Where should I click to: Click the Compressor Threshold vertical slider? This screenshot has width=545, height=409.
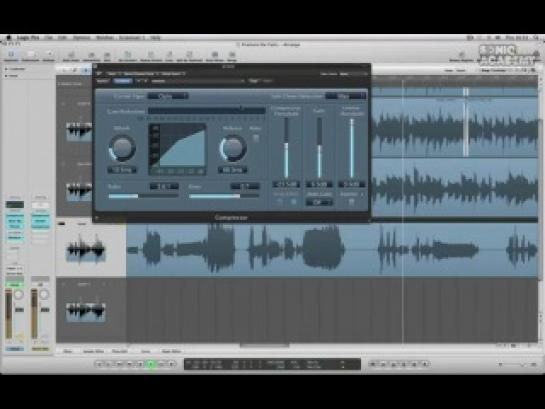(286, 148)
